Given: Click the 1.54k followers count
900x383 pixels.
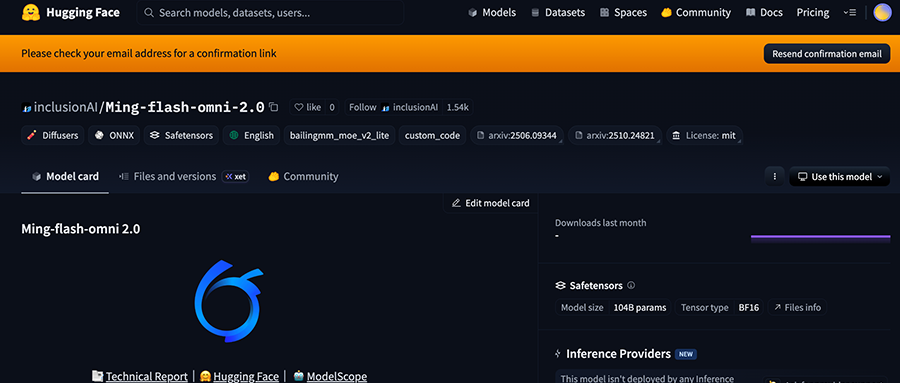Looking at the screenshot, I should pyautogui.click(x=457, y=107).
